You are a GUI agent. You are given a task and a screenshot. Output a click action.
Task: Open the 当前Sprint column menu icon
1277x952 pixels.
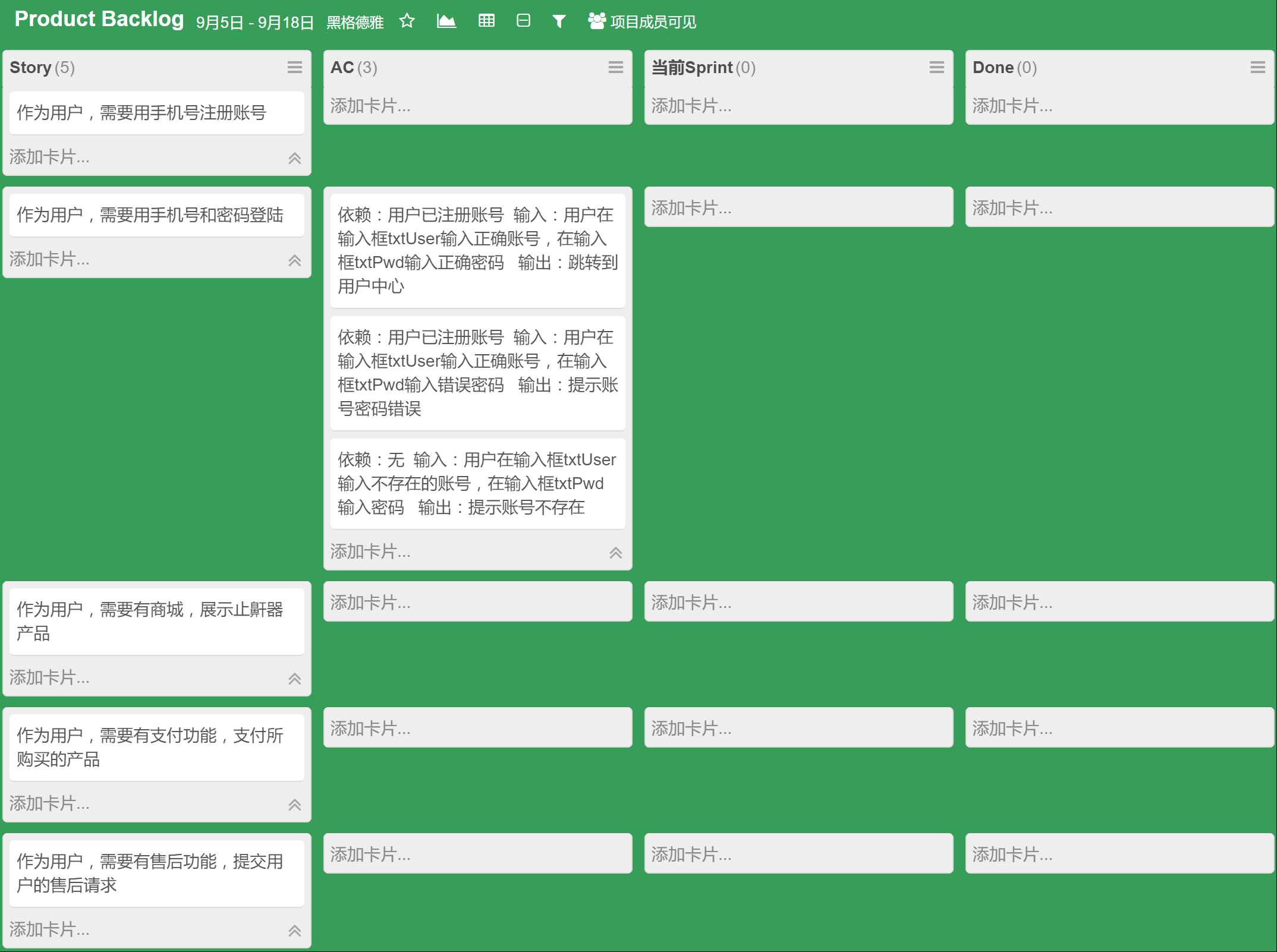937,67
